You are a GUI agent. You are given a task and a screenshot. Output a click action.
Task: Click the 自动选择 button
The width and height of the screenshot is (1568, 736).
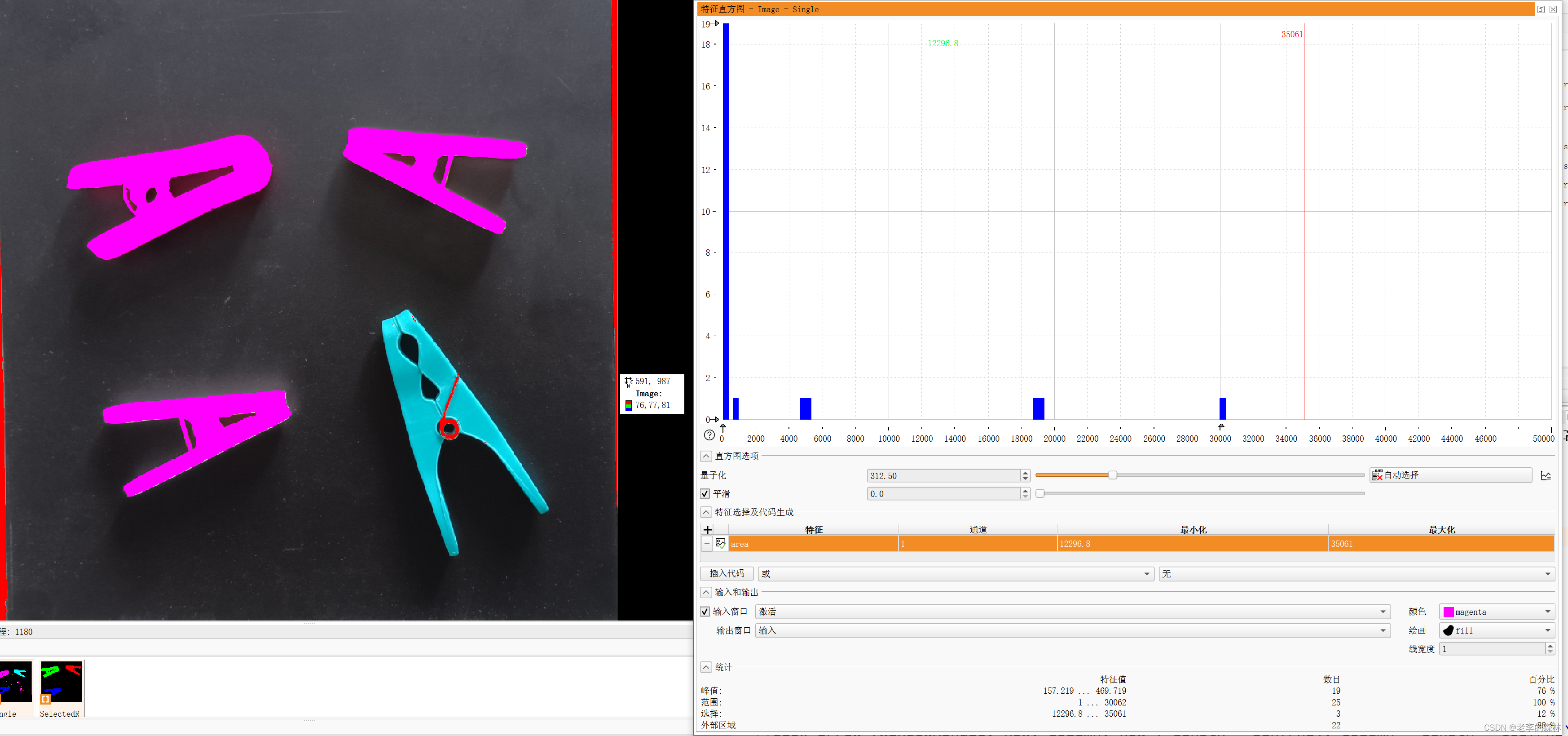click(x=1450, y=475)
